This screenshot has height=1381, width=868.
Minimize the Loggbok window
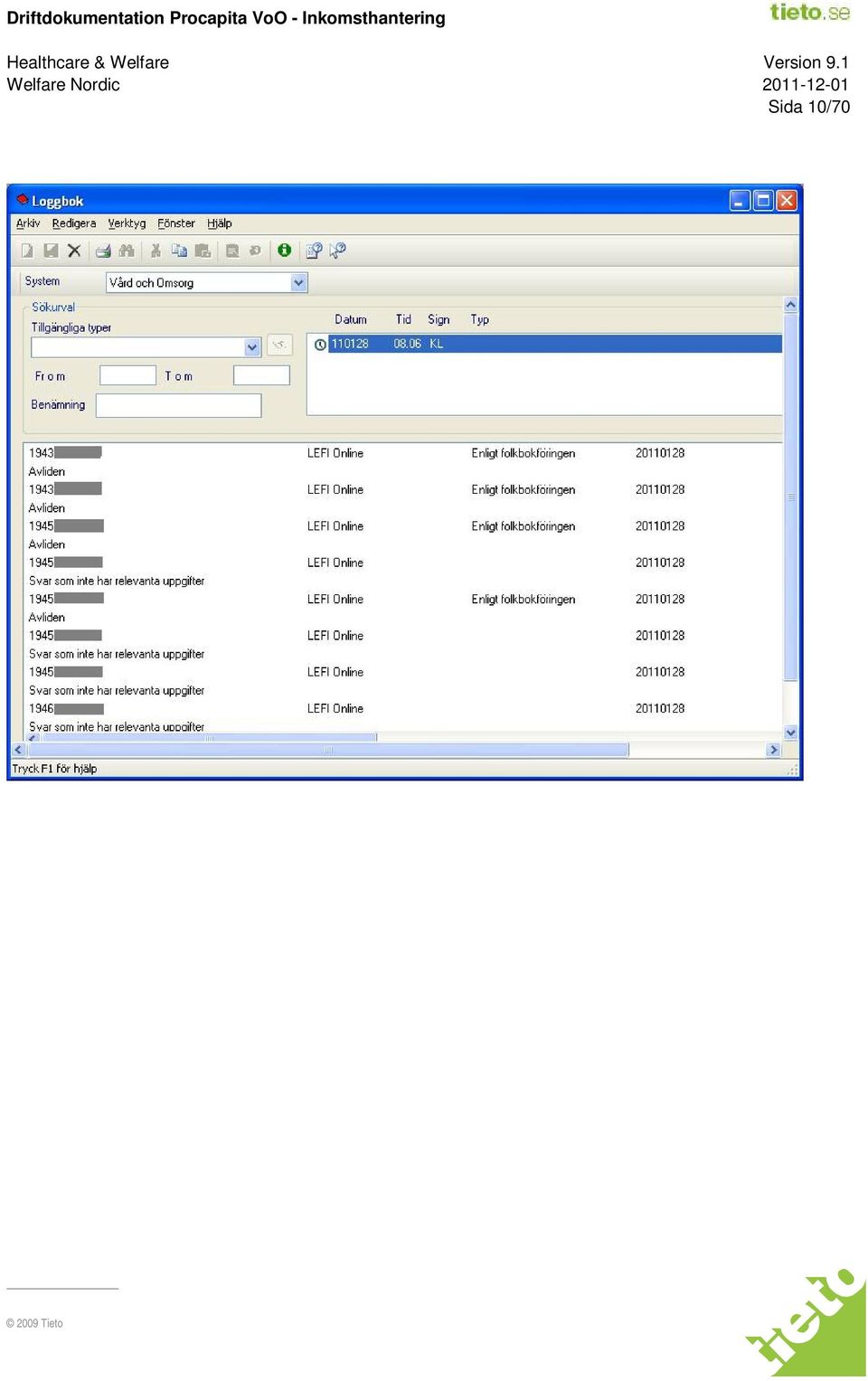coord(740,200)
